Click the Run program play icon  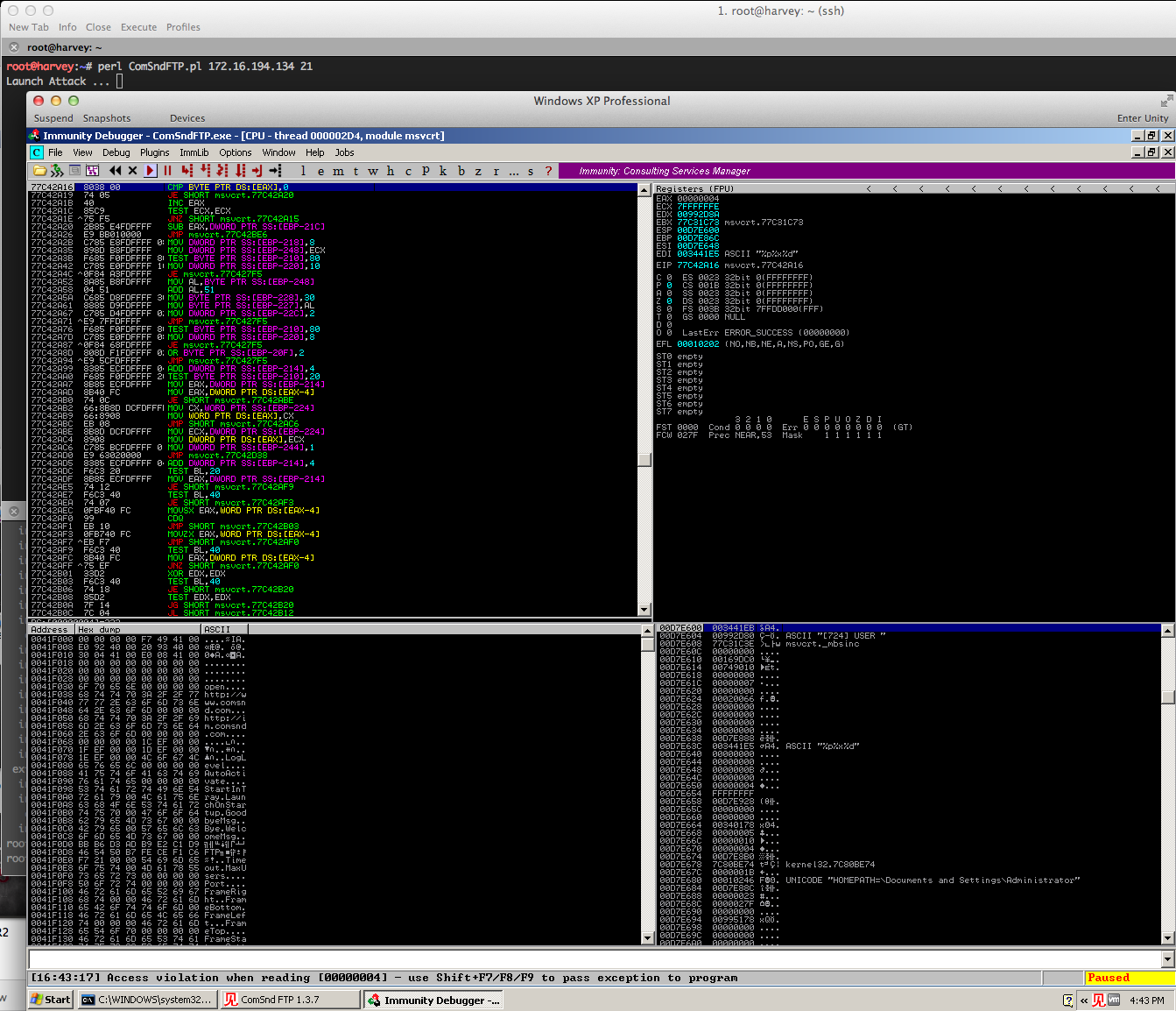[151, 171]
